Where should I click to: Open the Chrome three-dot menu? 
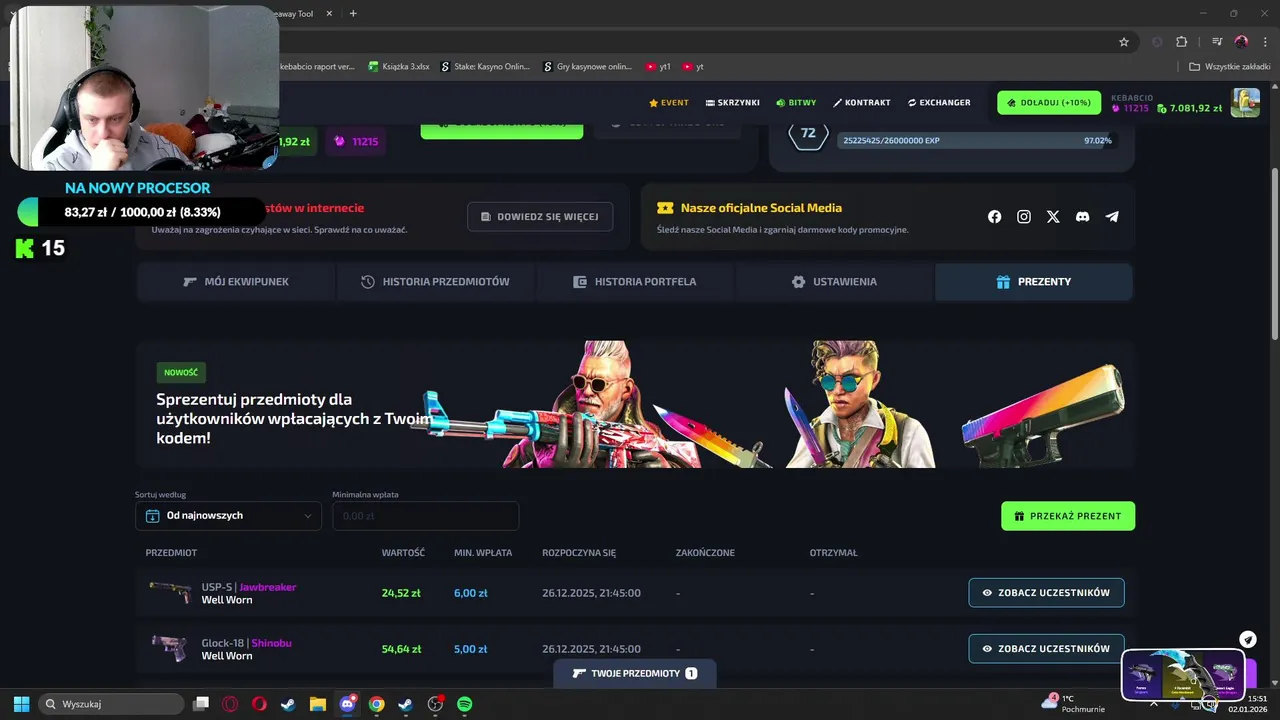coord(1264,42)
